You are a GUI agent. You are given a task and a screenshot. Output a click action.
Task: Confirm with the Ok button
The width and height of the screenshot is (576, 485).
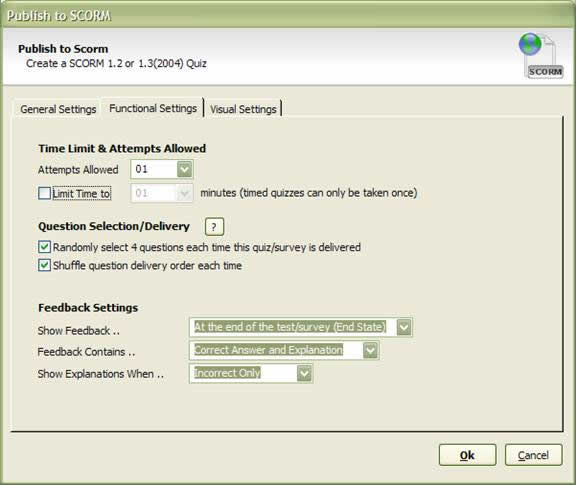(x=467, y=455)
